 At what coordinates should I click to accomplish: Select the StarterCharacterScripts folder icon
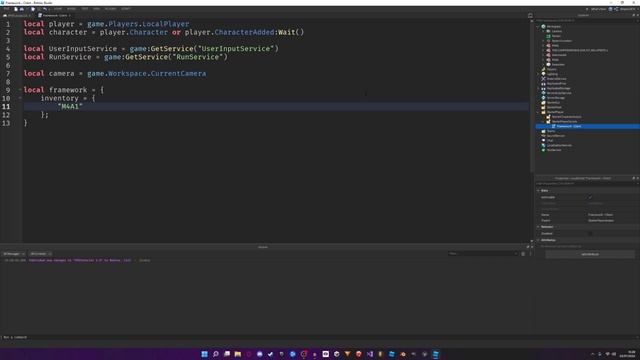pyautogui.click(x=549, y=117)
